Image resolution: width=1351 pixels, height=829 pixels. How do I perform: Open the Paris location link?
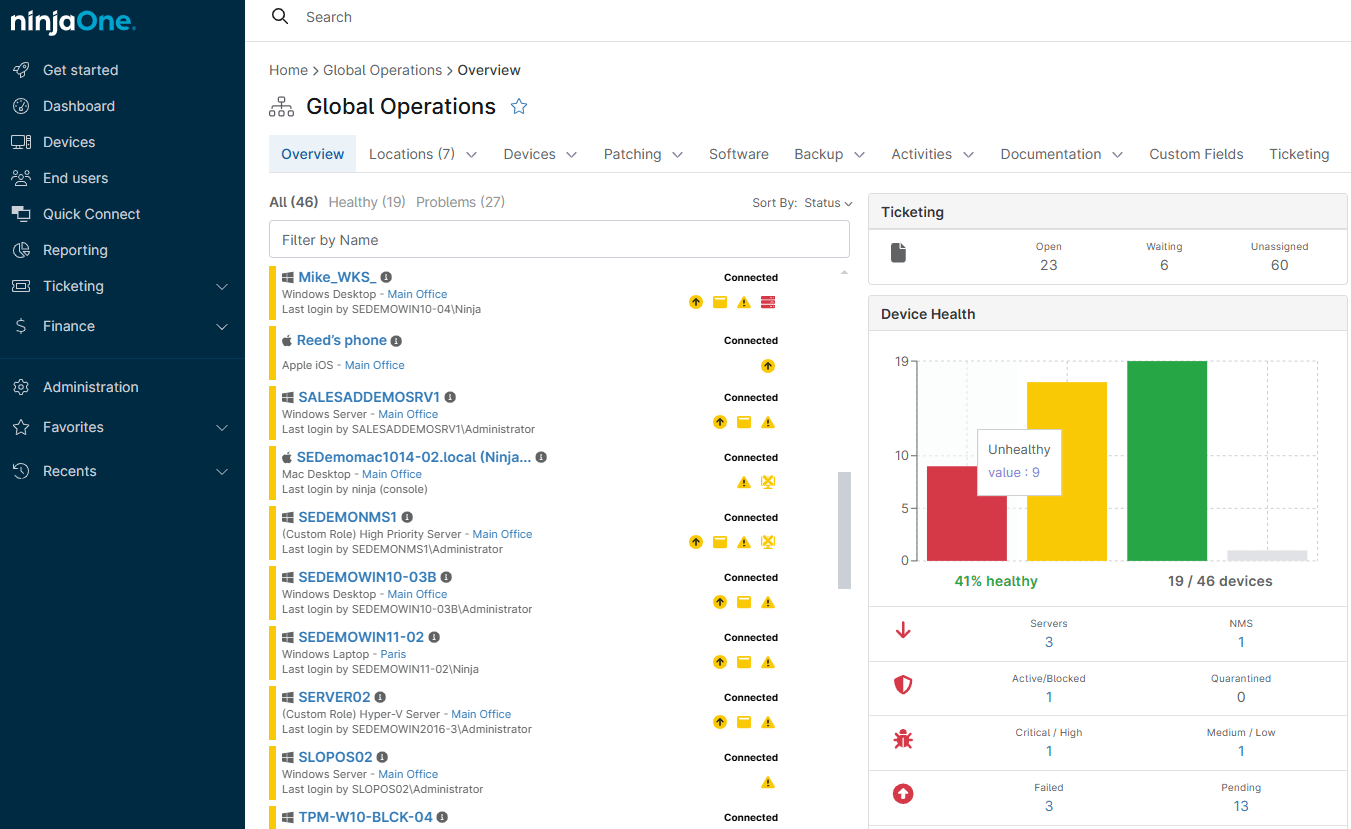pyautogui.click(x=393, y=654)
